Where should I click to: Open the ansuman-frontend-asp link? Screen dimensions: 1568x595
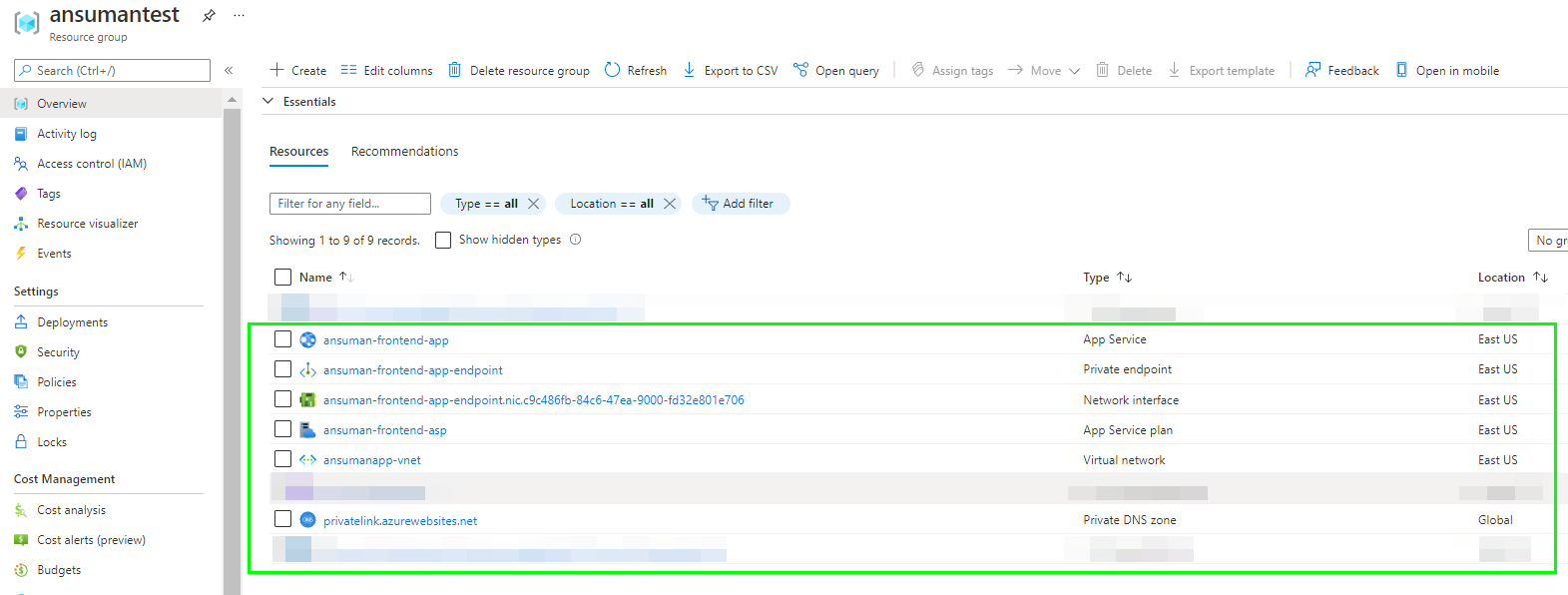pyautogui.click(x=384, y=430)
